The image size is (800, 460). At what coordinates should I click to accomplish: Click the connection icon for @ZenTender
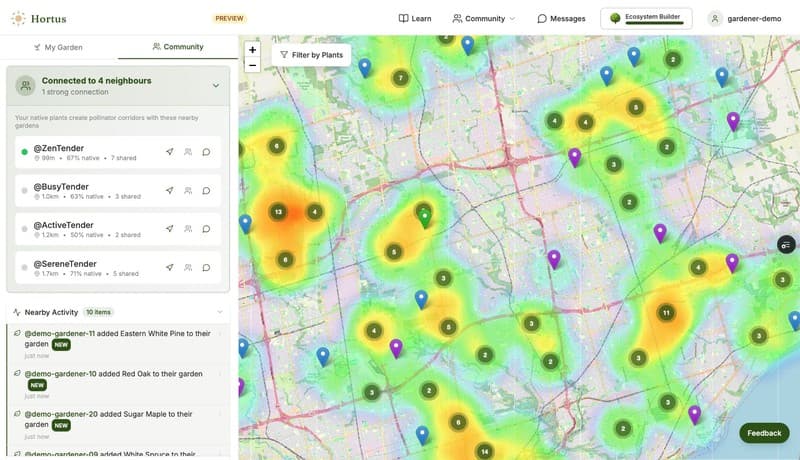pos(188,152)
